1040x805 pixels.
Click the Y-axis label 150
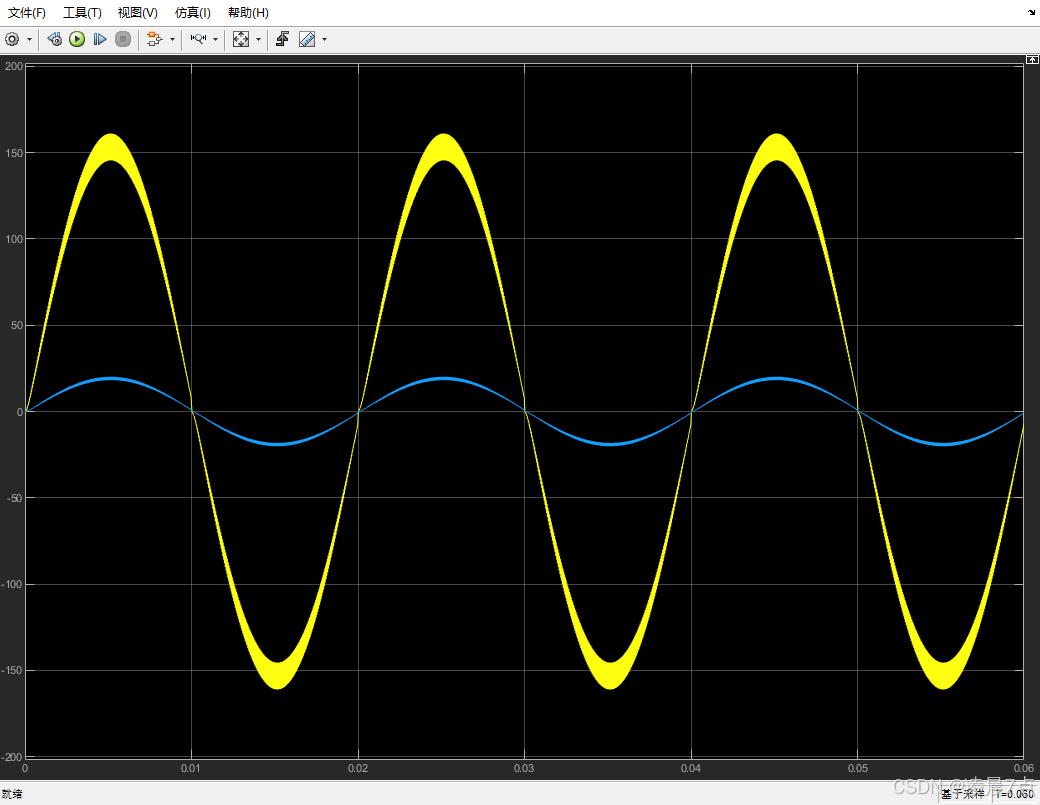(x=14, y=153)
